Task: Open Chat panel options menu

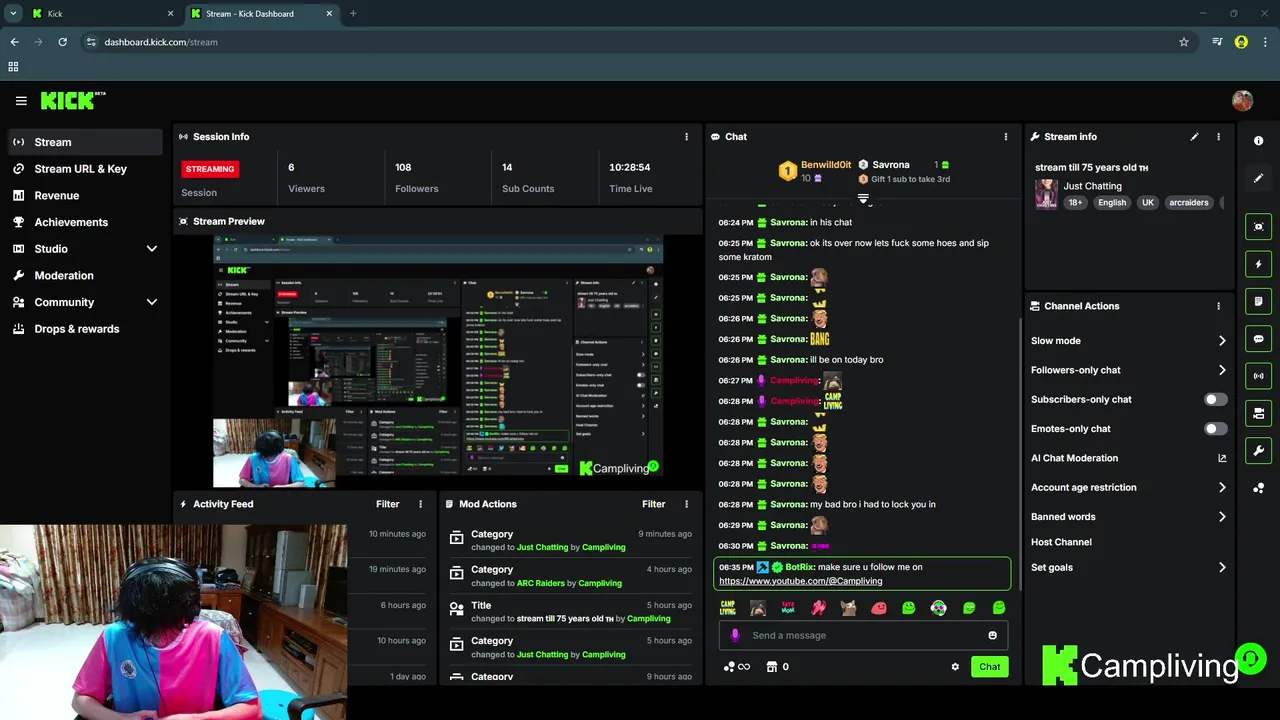Action: tap(1006, 137)
